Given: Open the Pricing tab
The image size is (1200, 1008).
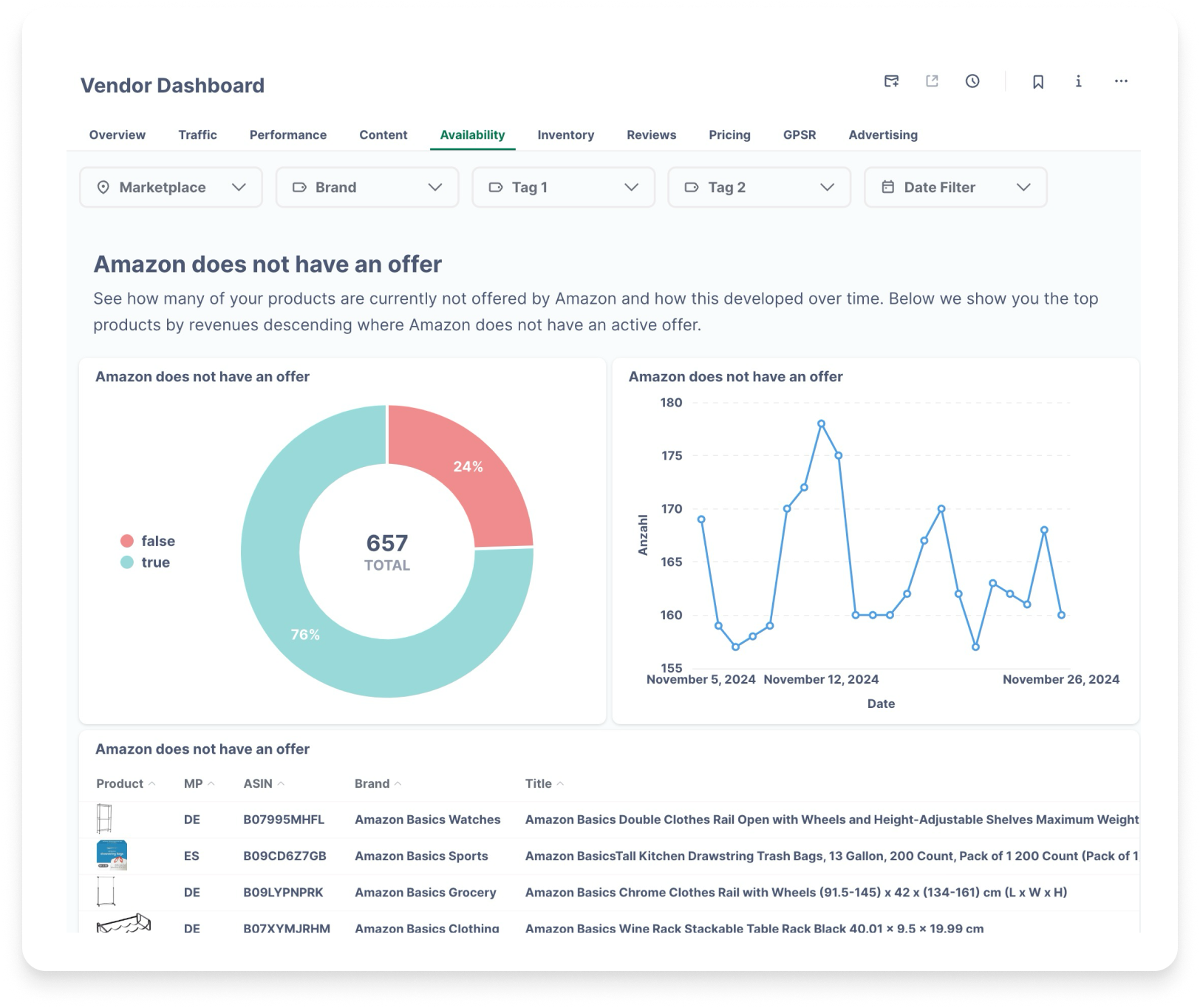Looking at the screenshot, I should click(x=730, y=135).
